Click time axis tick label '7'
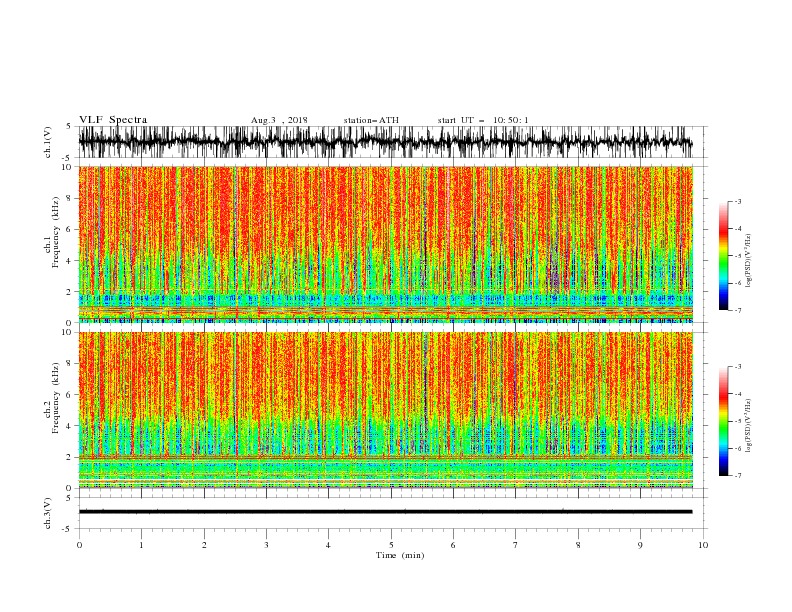Screen dimensions: 792x612 tap(516, 545)
